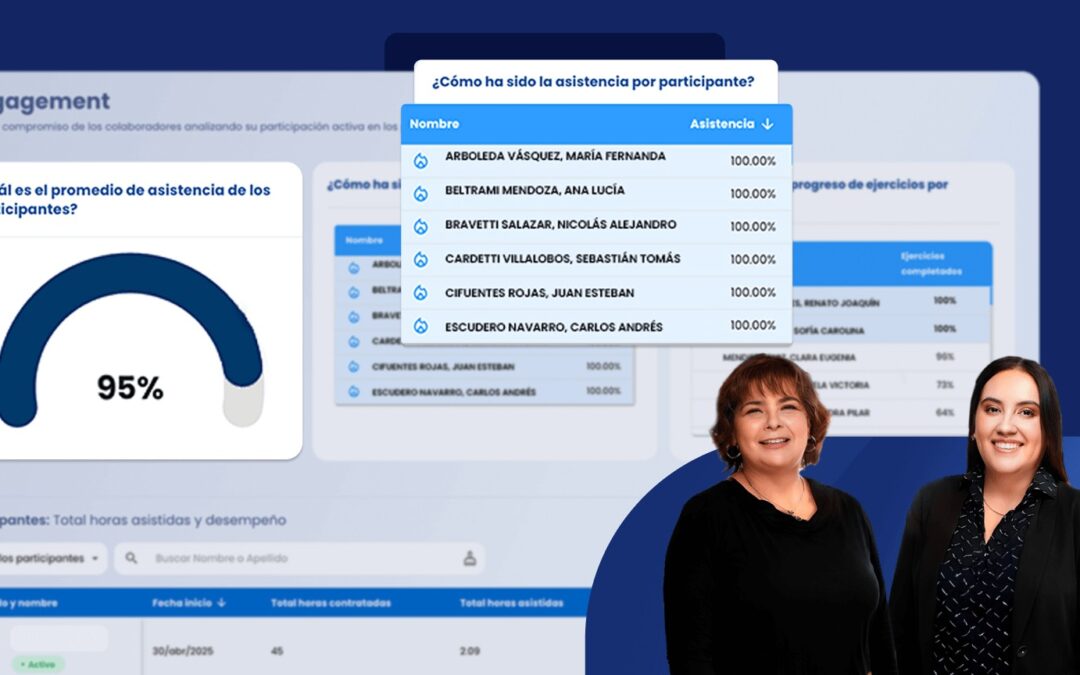The image size is (1080, 675).
Task: Click the 64% exercises value
Action: coord(945,413)
